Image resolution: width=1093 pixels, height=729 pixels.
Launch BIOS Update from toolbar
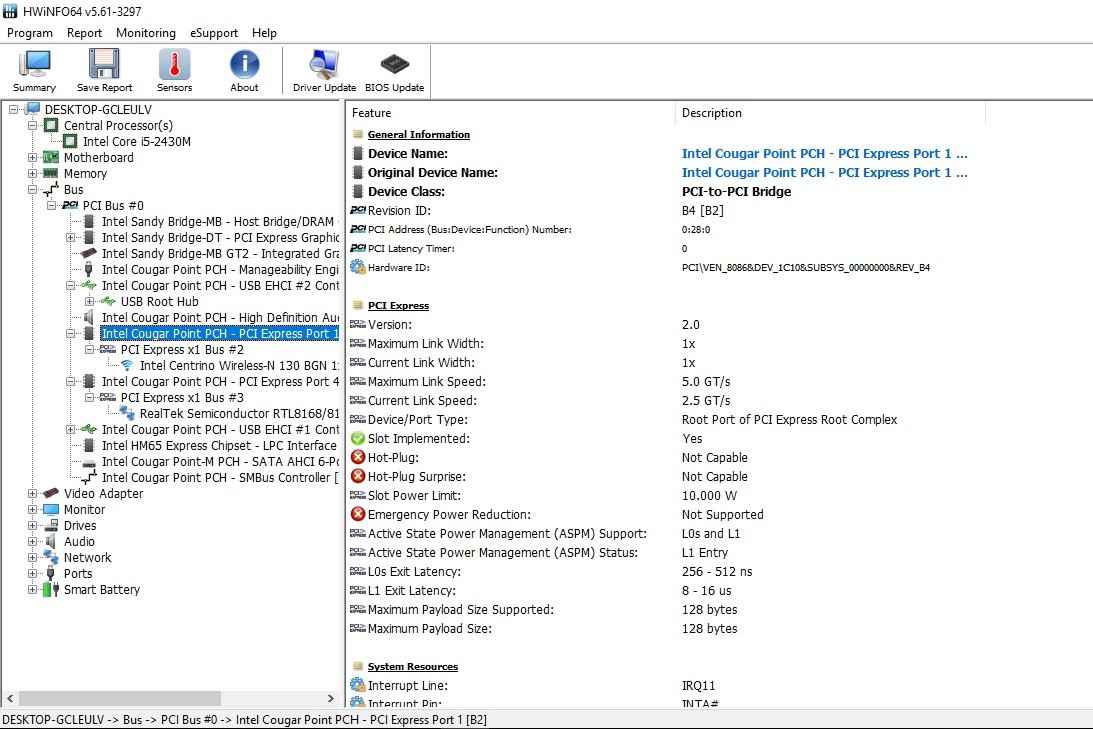point(395,70)
